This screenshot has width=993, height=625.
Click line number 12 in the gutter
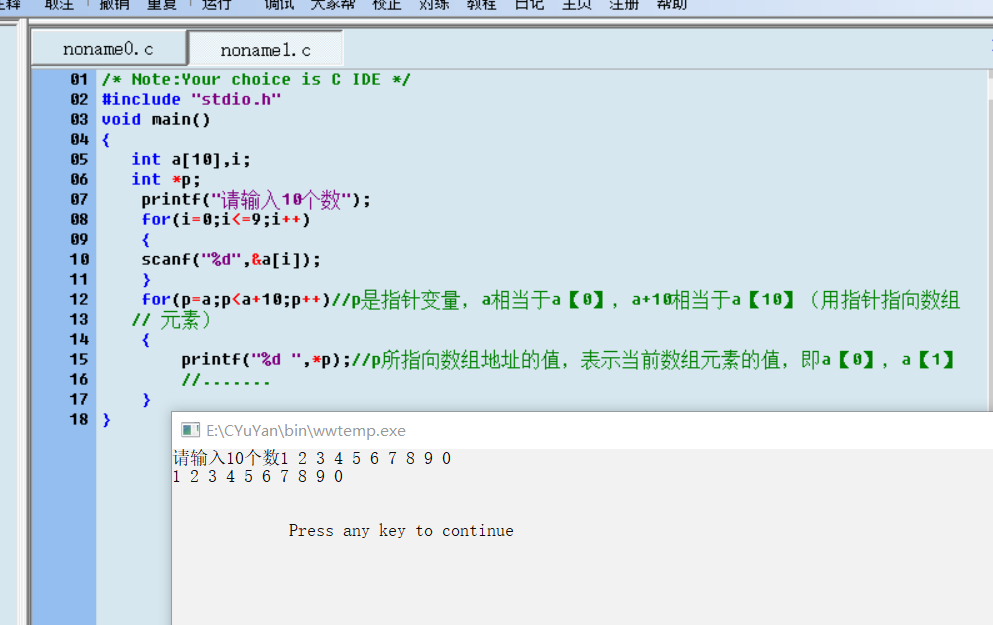point(79,299)
